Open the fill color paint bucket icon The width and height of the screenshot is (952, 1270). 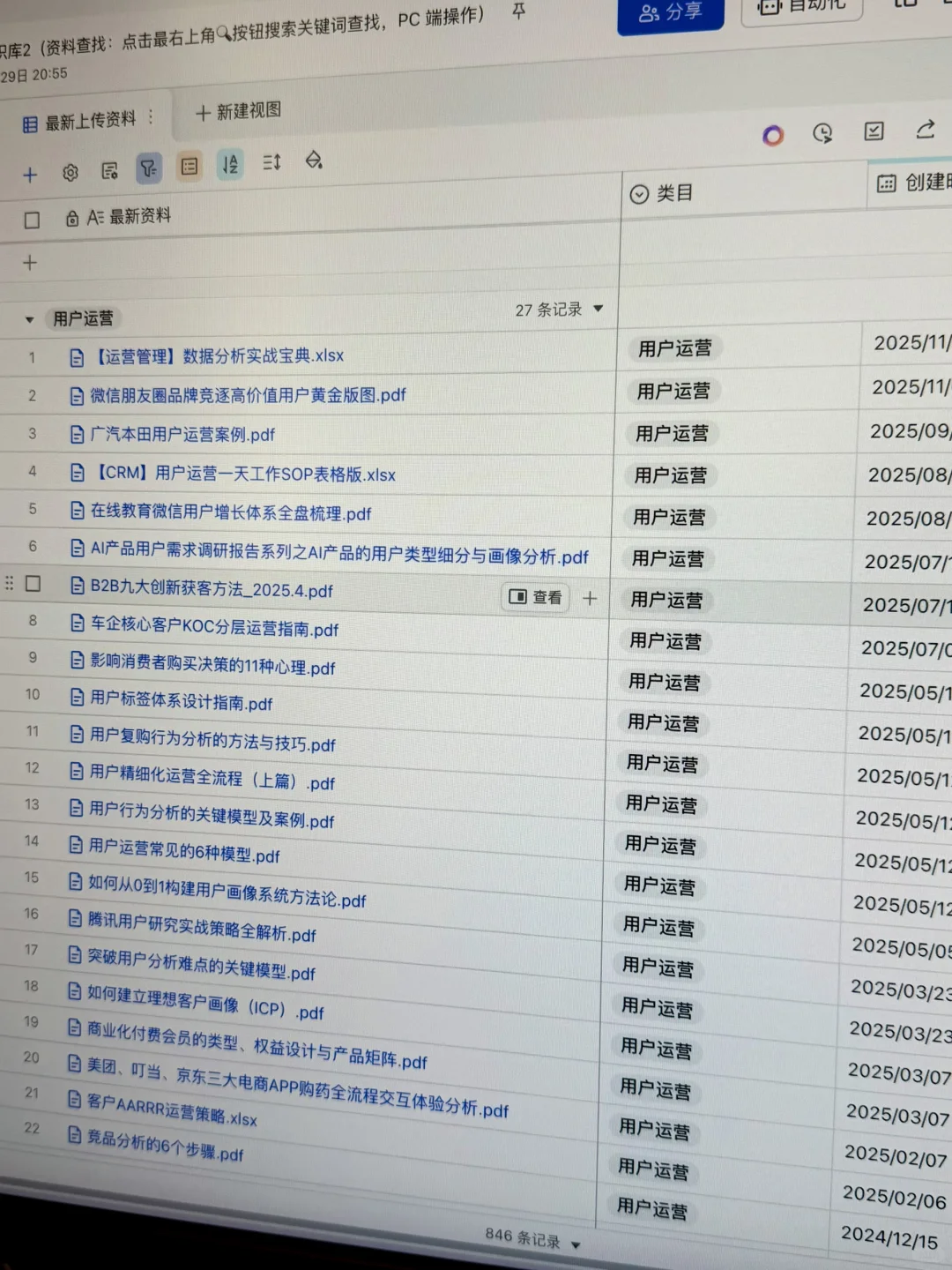314,160
